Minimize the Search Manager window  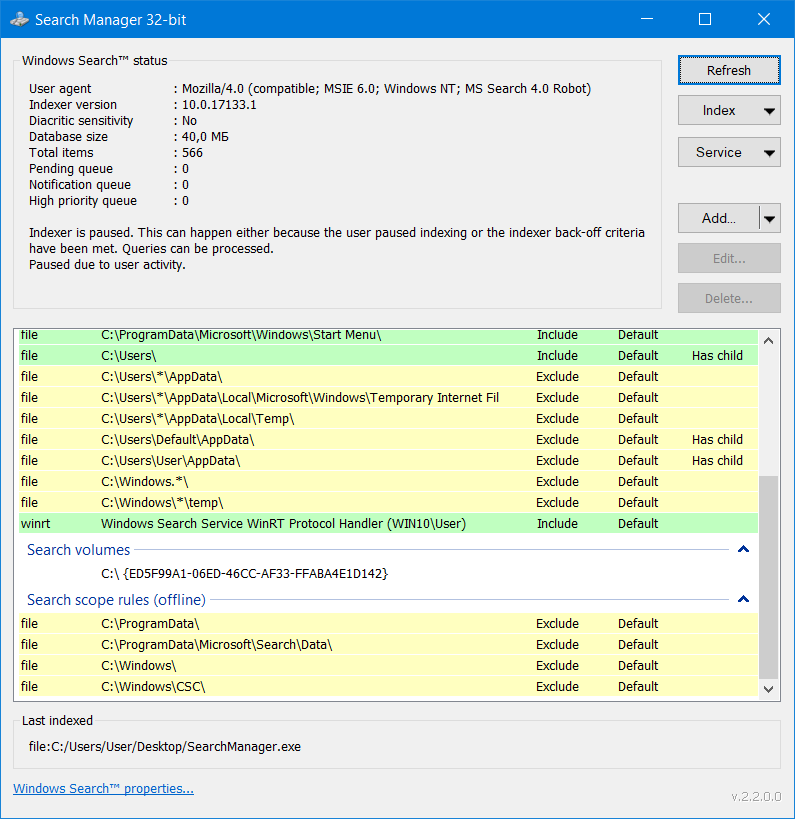pyautogui.click(x=647, y=19)
